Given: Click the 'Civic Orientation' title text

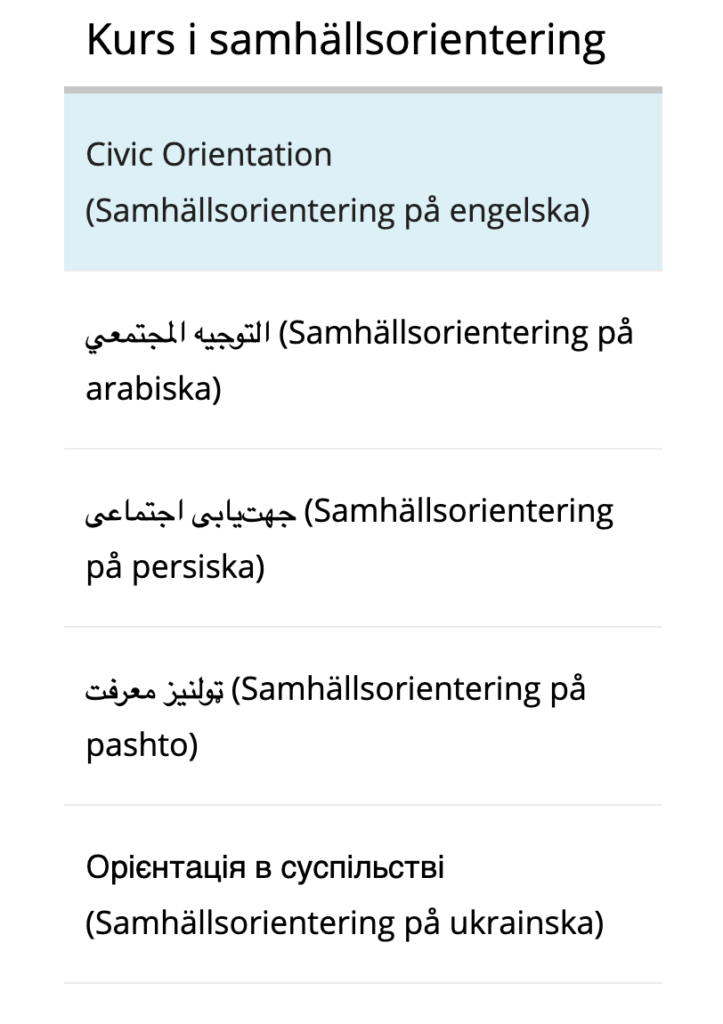Looking at the screenshot, I should [208, 155].
